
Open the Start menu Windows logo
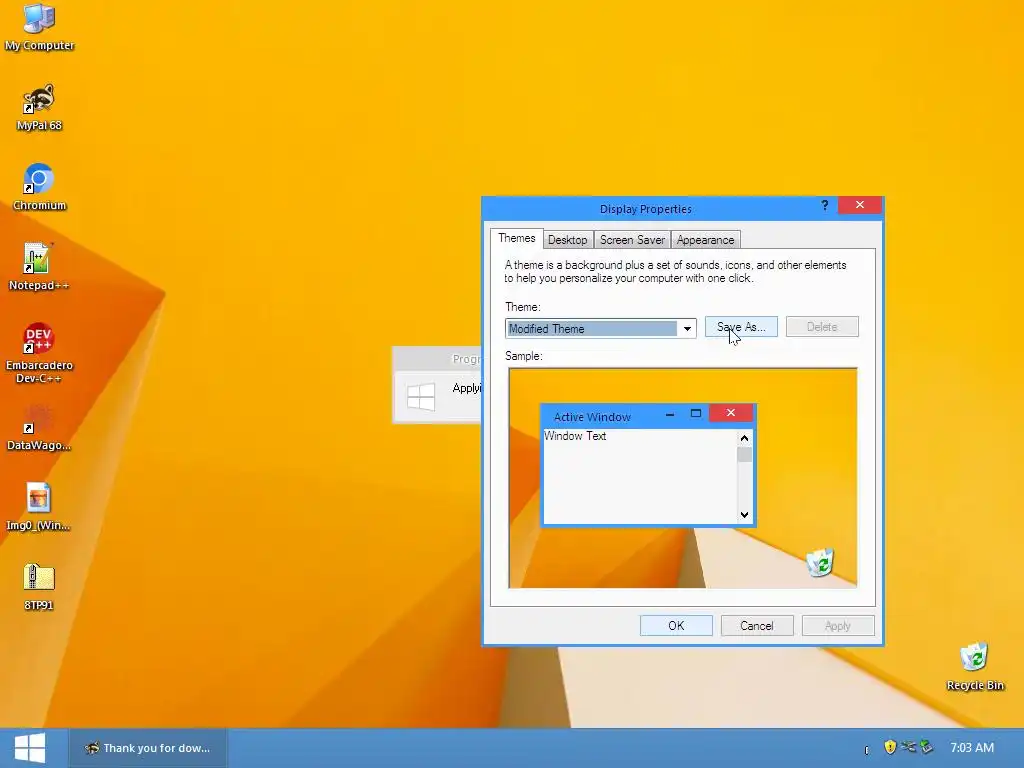click(30, 748)
